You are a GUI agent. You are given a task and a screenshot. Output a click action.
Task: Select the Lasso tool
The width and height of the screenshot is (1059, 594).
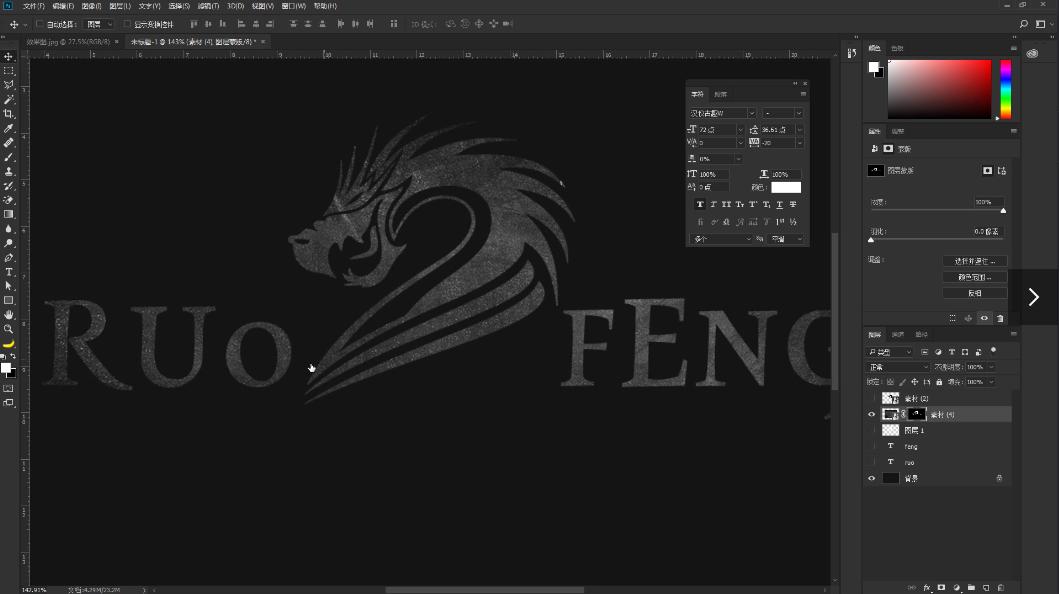tap(9, 85)
